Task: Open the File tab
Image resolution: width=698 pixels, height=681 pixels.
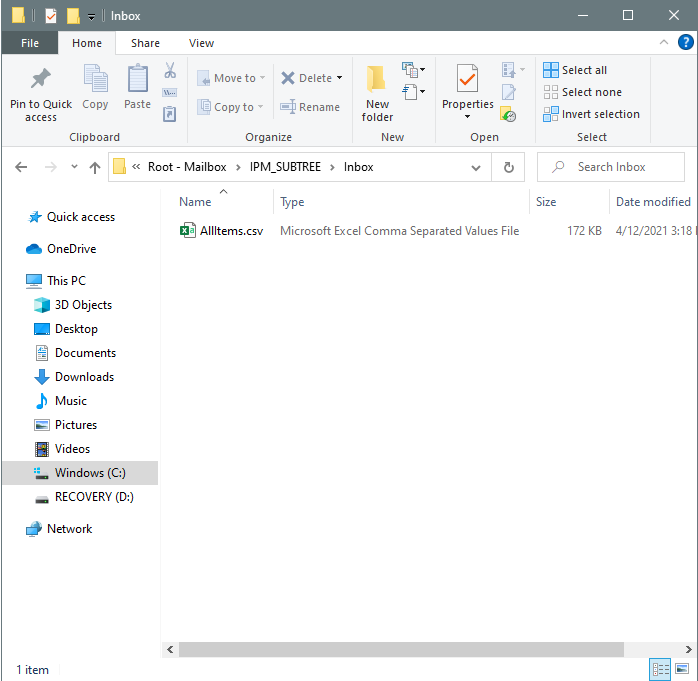Action: 30,43
